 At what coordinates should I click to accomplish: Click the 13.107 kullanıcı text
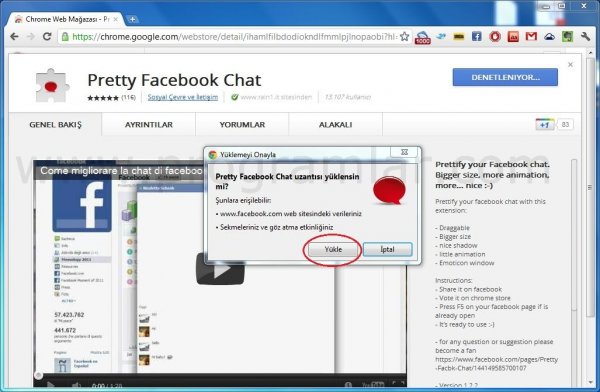click(x=347, y=97)
